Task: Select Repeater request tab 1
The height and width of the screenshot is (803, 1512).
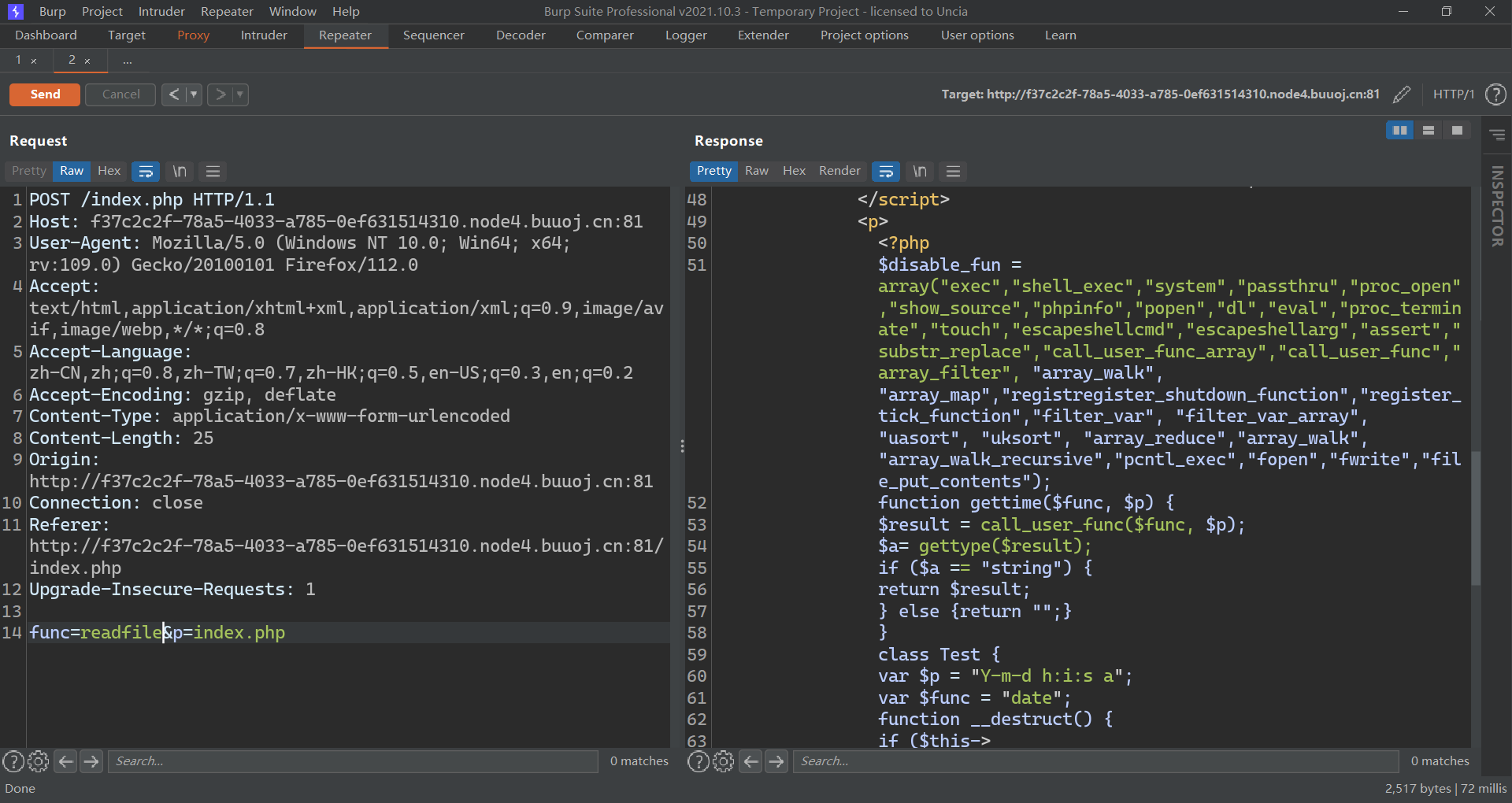Action: [x=18, y=60]
